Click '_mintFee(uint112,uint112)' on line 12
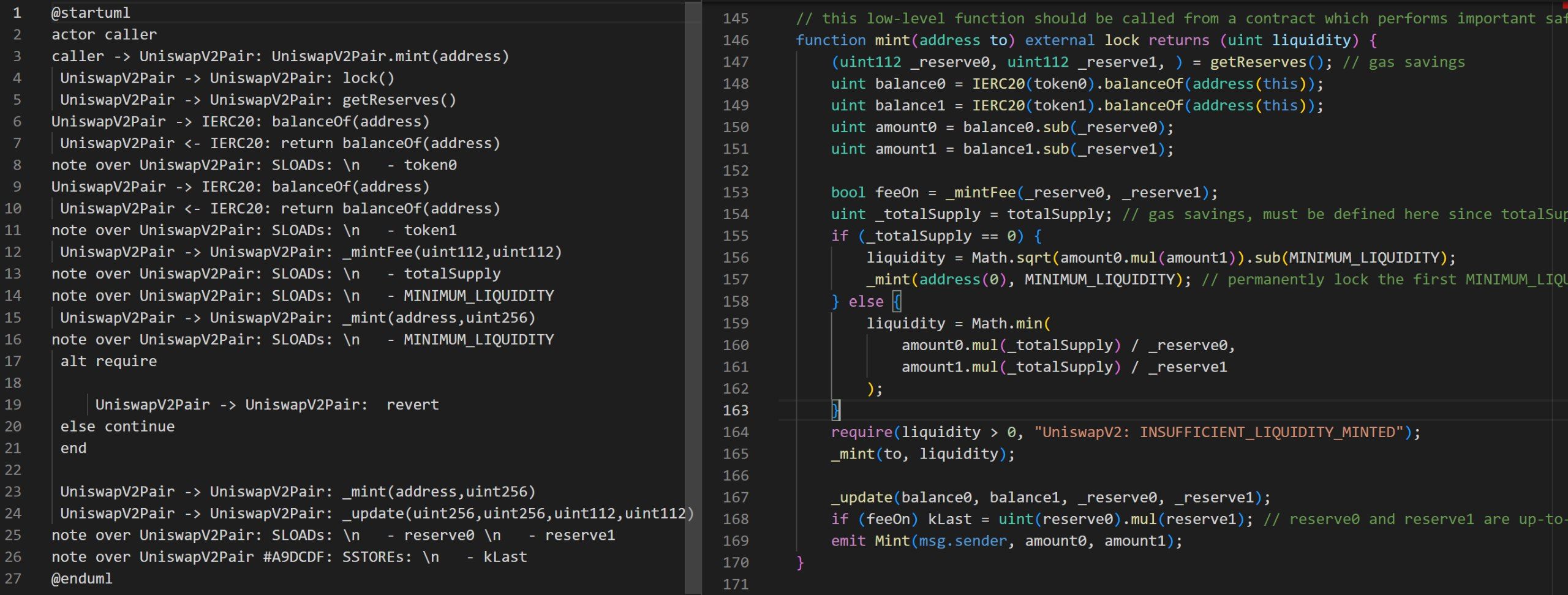Image resolution: width=1568 pixels, height=595 pixels. (452, 252)
